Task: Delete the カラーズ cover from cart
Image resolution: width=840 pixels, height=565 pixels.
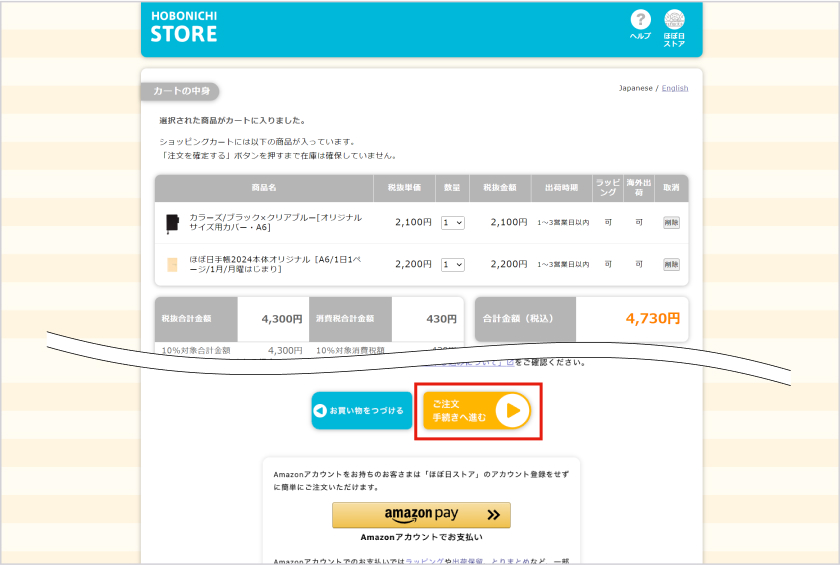Action: click(x=671, y=223)
